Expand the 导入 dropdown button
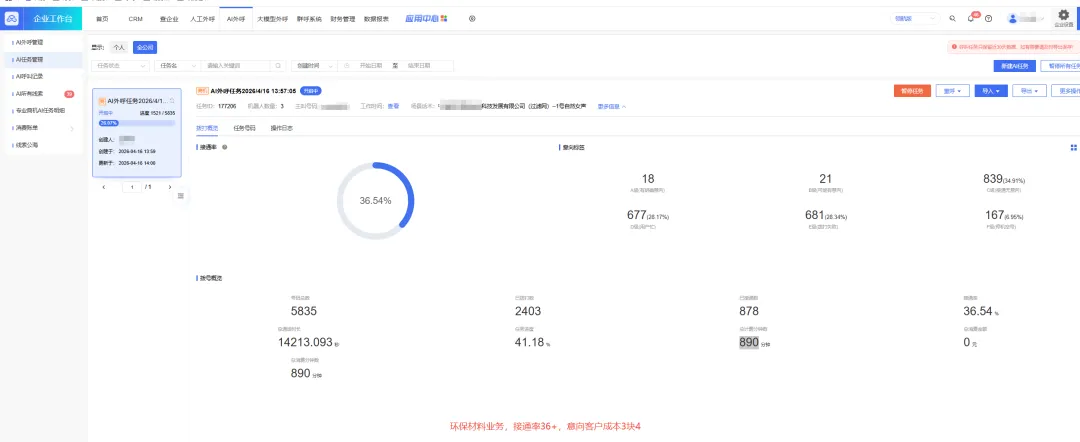The width and height of the screenshot is (1080, 442). (x=991, y=91)
